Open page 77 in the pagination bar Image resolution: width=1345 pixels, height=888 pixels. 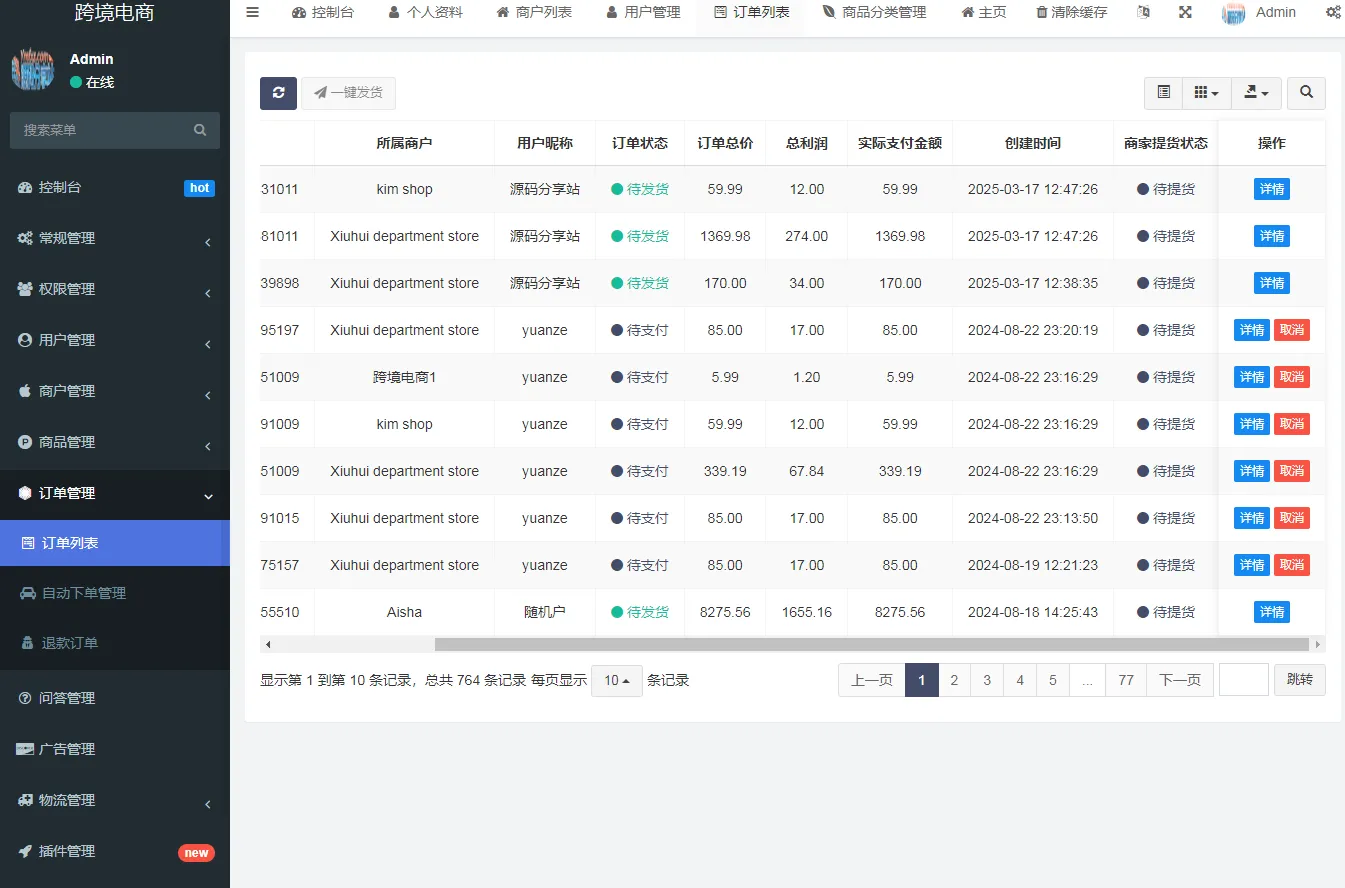(1125, 679)
